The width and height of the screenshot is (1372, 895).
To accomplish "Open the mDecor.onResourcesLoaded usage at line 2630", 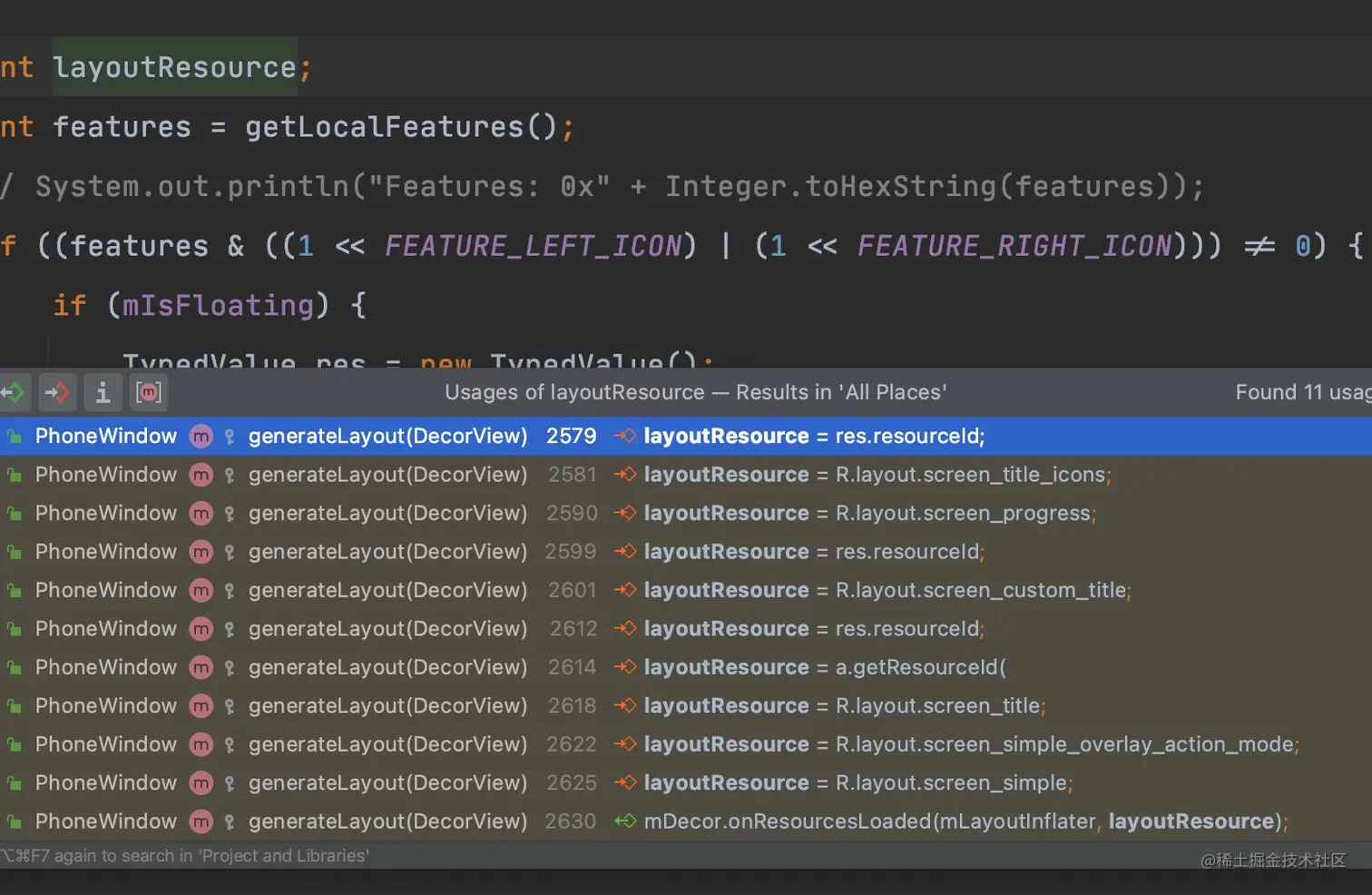I will point(686,821).
